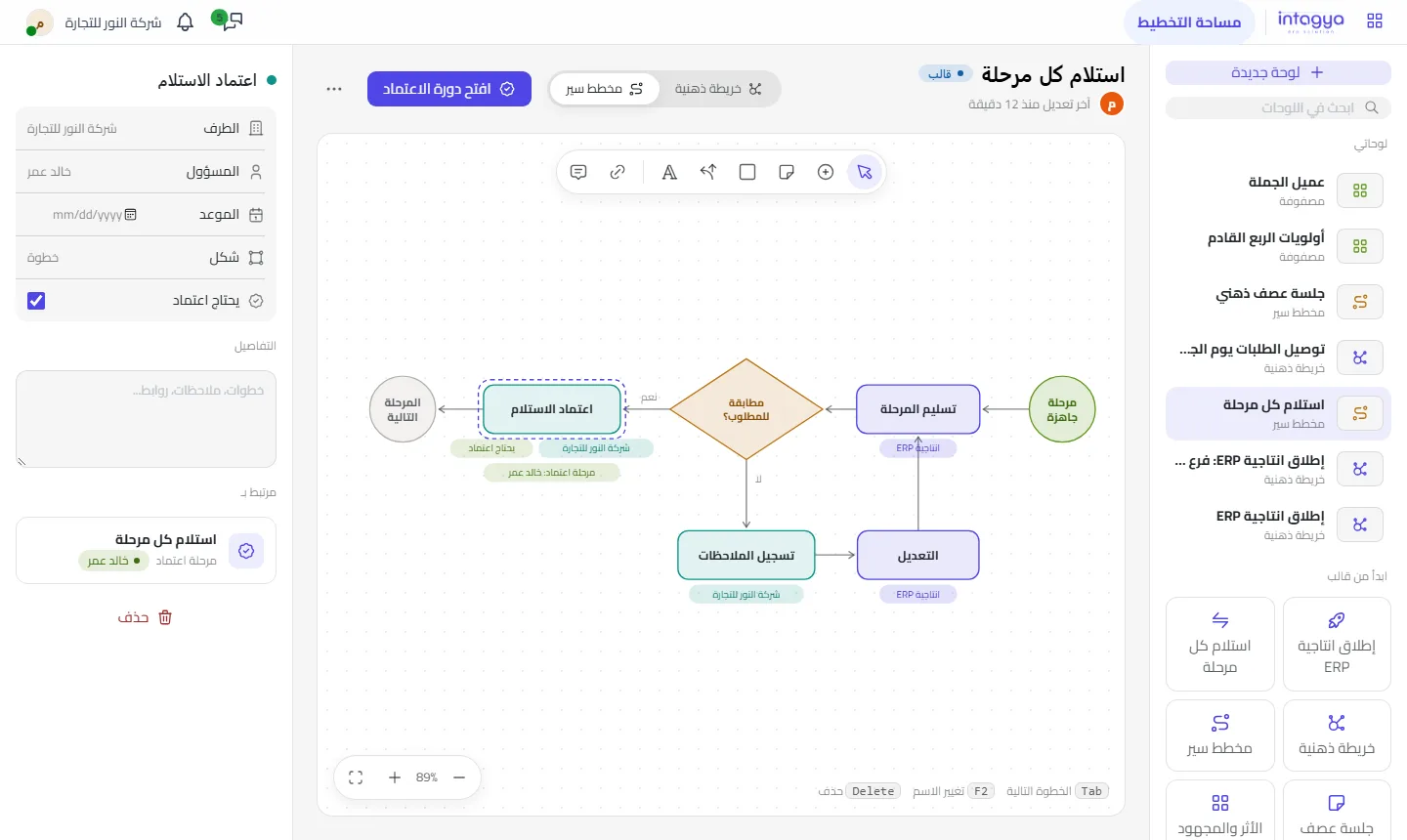The height and width of the screenshot is (840, 1407).
Task: Click the ابحث في اللوحات search field
Action: 1278,107
